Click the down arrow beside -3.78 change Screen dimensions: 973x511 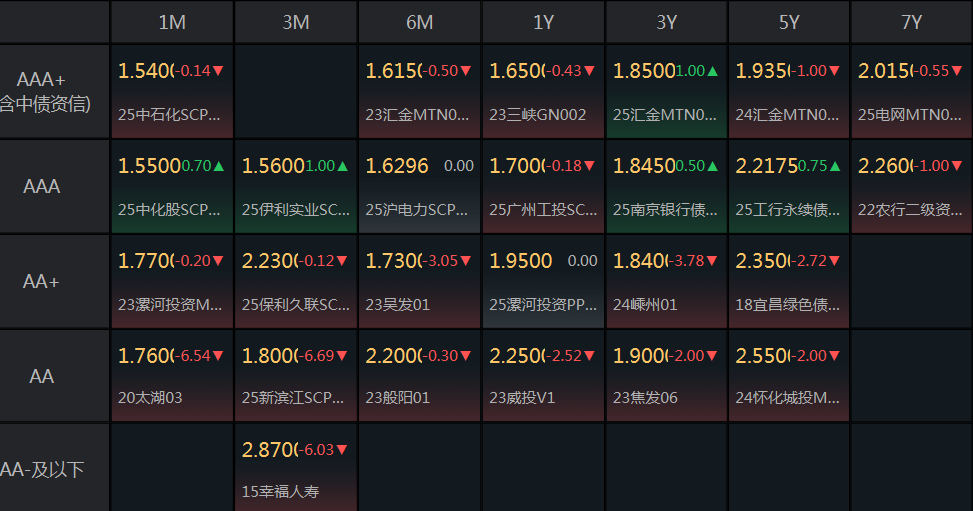(x=713, y=261)
